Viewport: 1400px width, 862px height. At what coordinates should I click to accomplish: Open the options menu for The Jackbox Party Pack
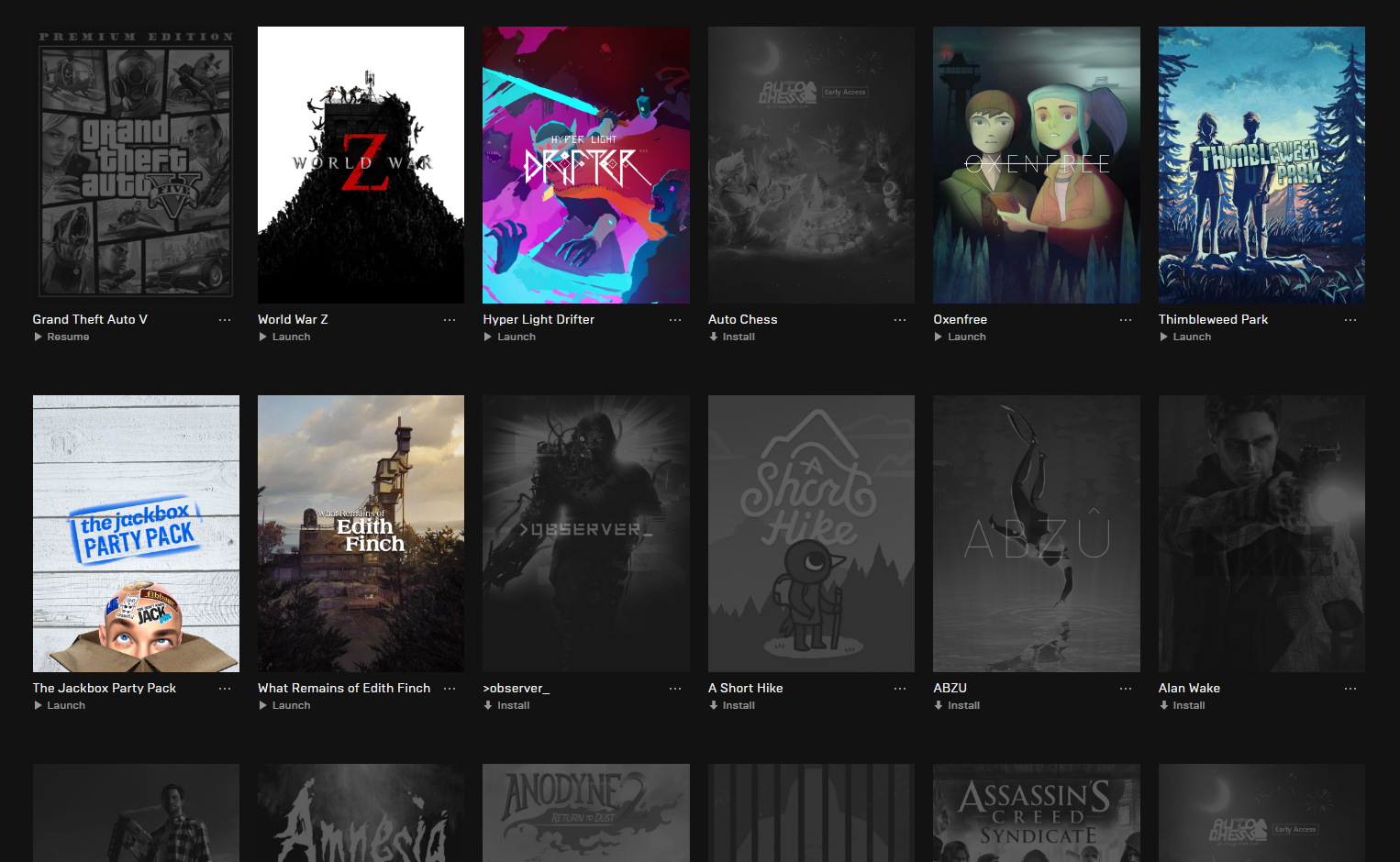coord(225,689)
